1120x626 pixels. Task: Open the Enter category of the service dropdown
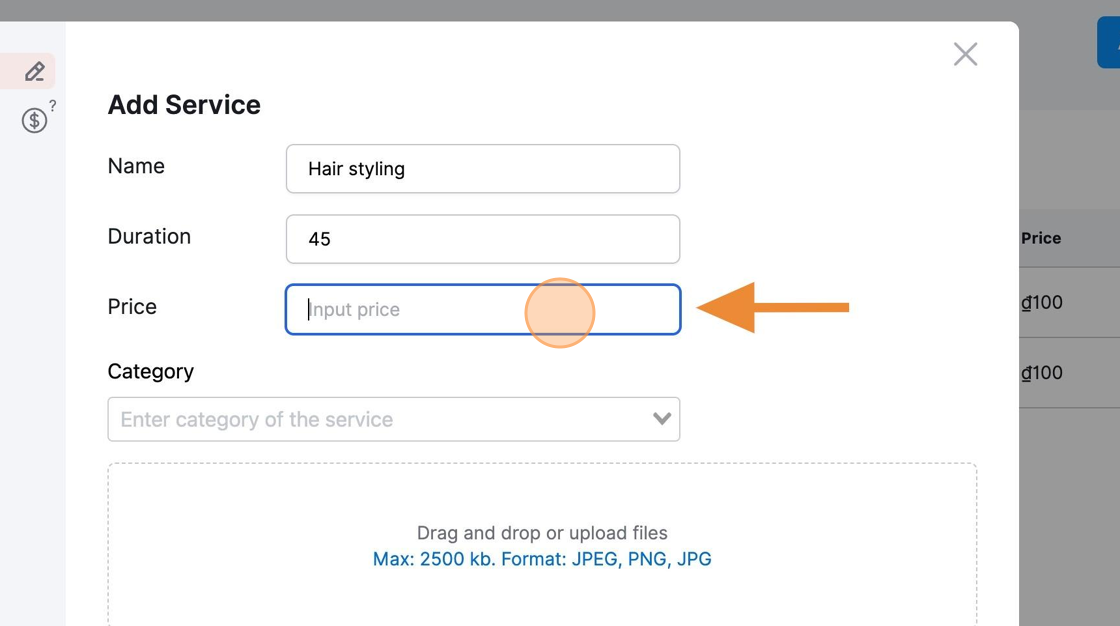click(394, 419)
